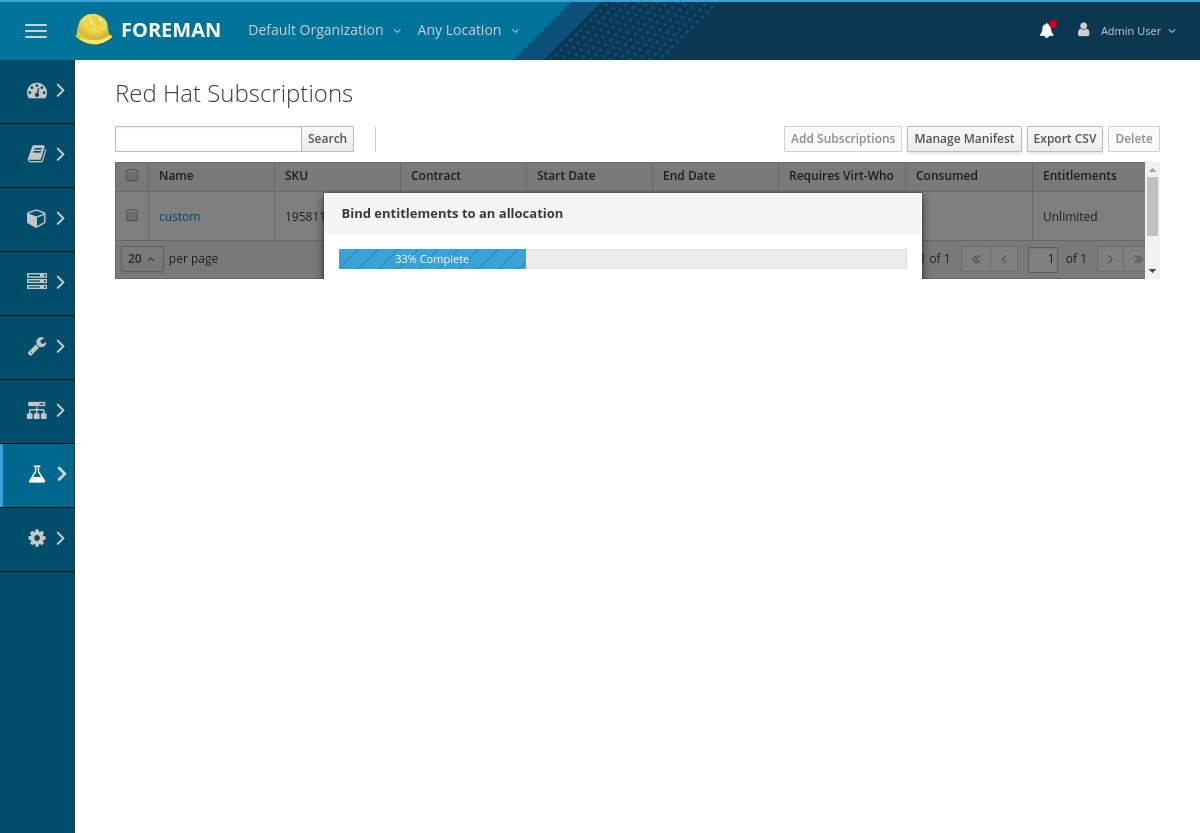Export subscriptions with Export CSV
1200x833 pixels.
click(x=1065, y=139)
